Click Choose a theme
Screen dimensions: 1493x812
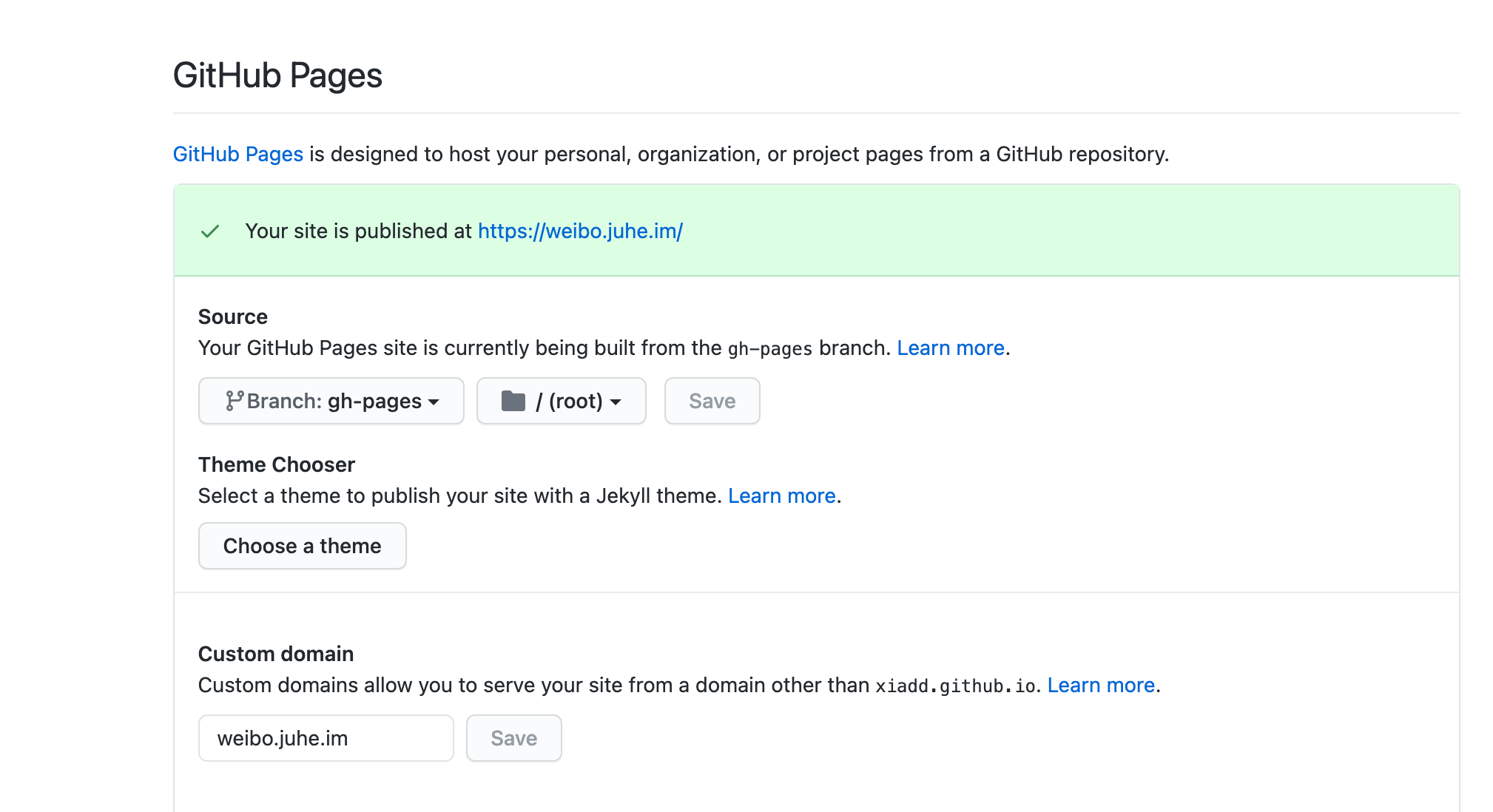pyautogui.click(x=302, y=546)
